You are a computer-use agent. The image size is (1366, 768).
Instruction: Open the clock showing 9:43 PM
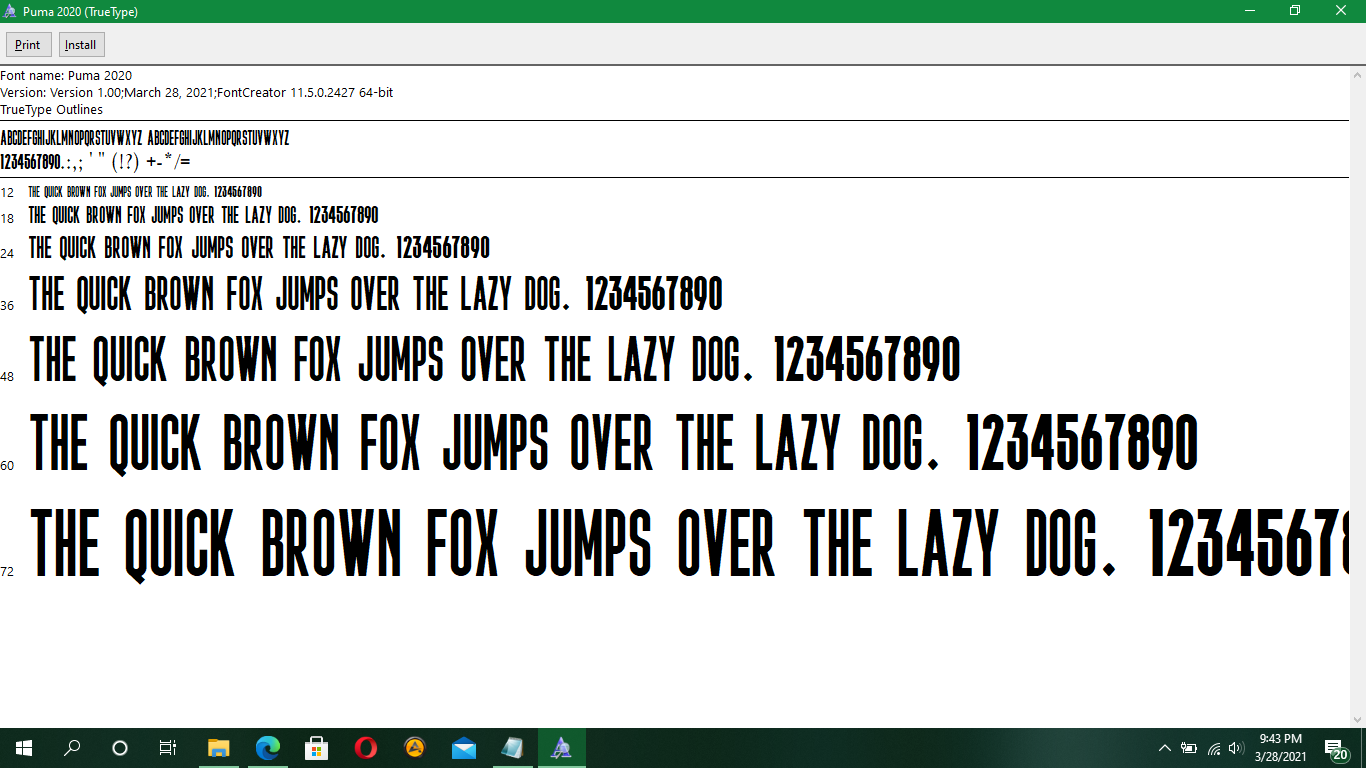pos(1280,748)
